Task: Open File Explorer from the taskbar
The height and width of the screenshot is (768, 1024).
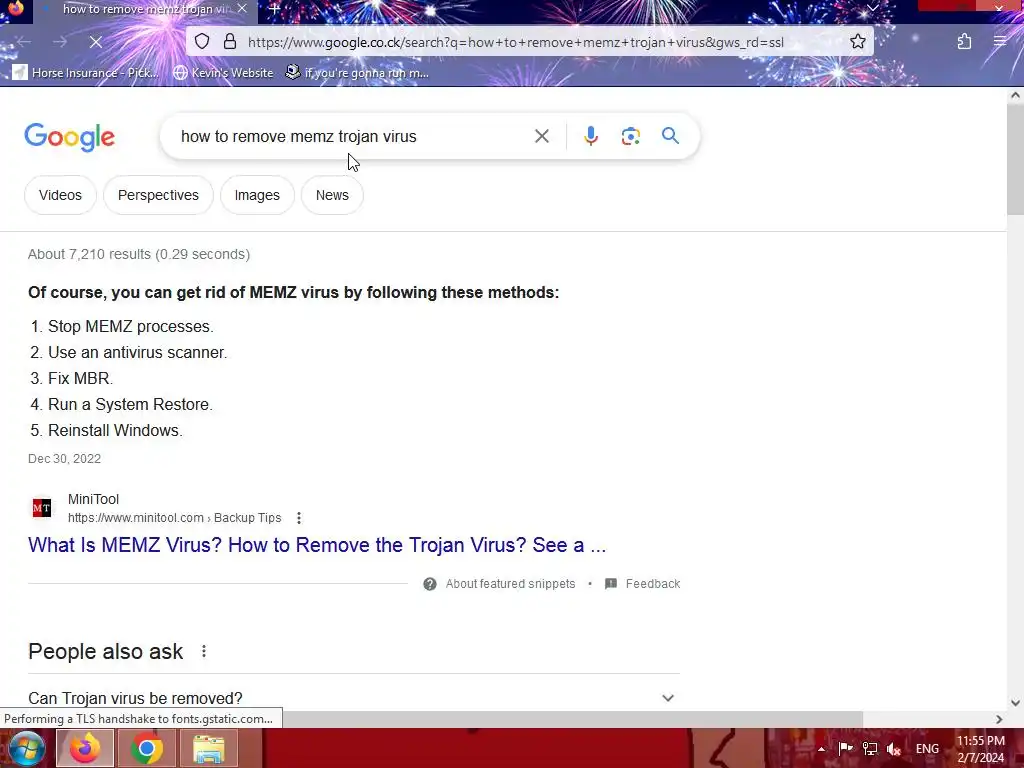Action: point(209,748)
